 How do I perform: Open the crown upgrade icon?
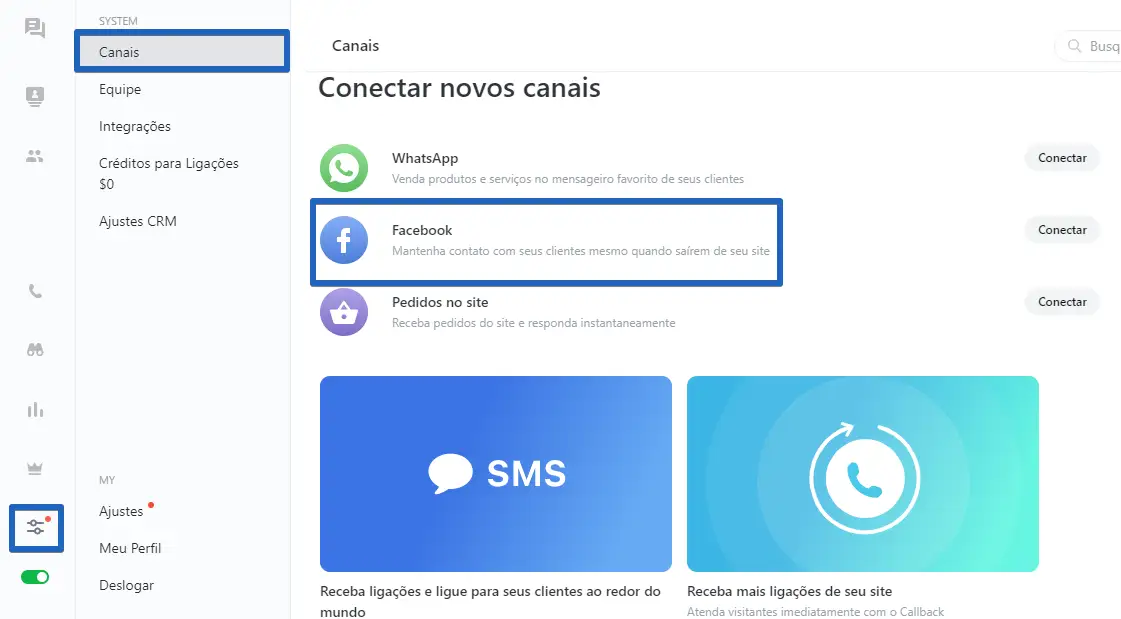click(34, 469)
